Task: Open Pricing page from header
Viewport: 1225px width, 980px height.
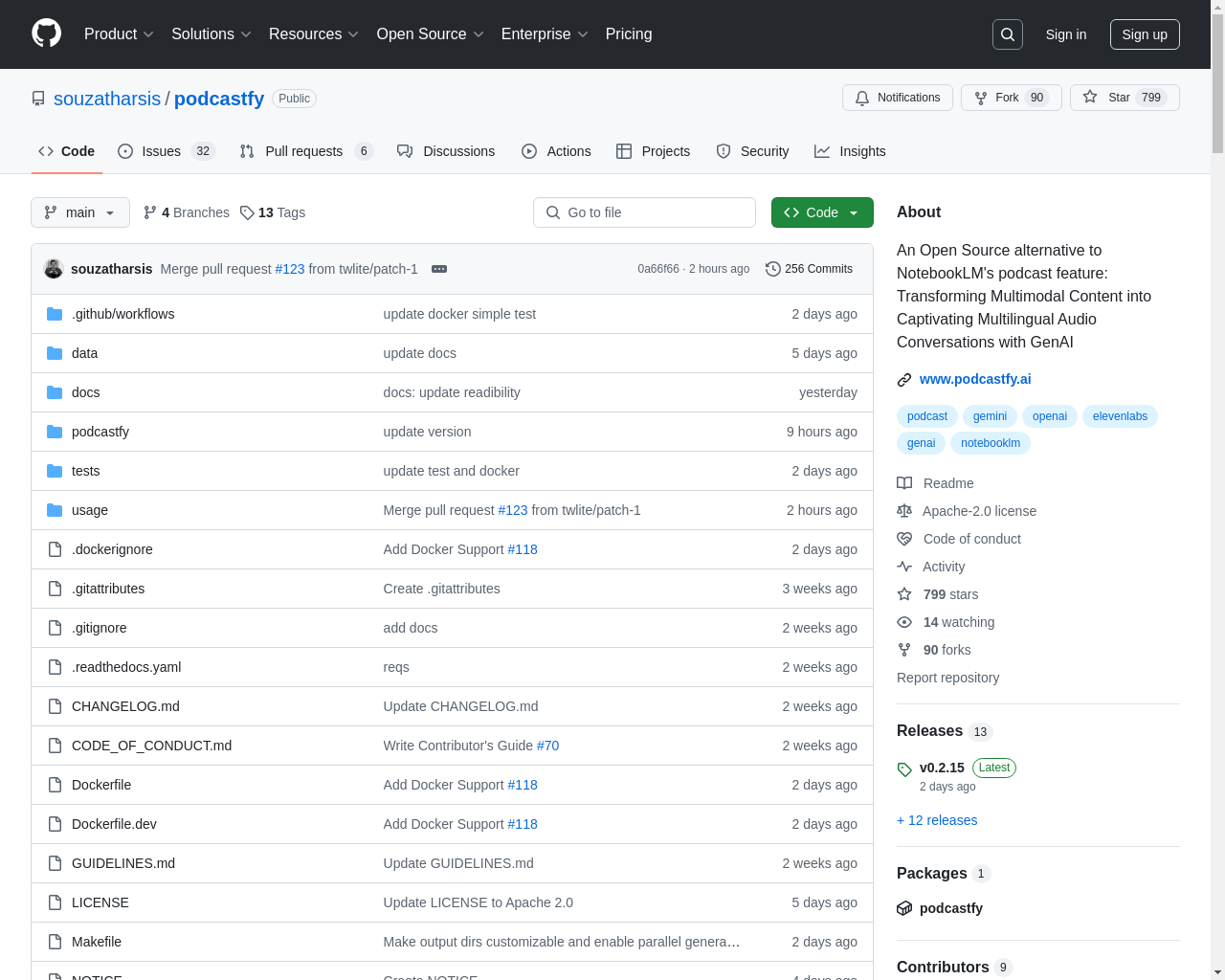Action: [629, 34]
